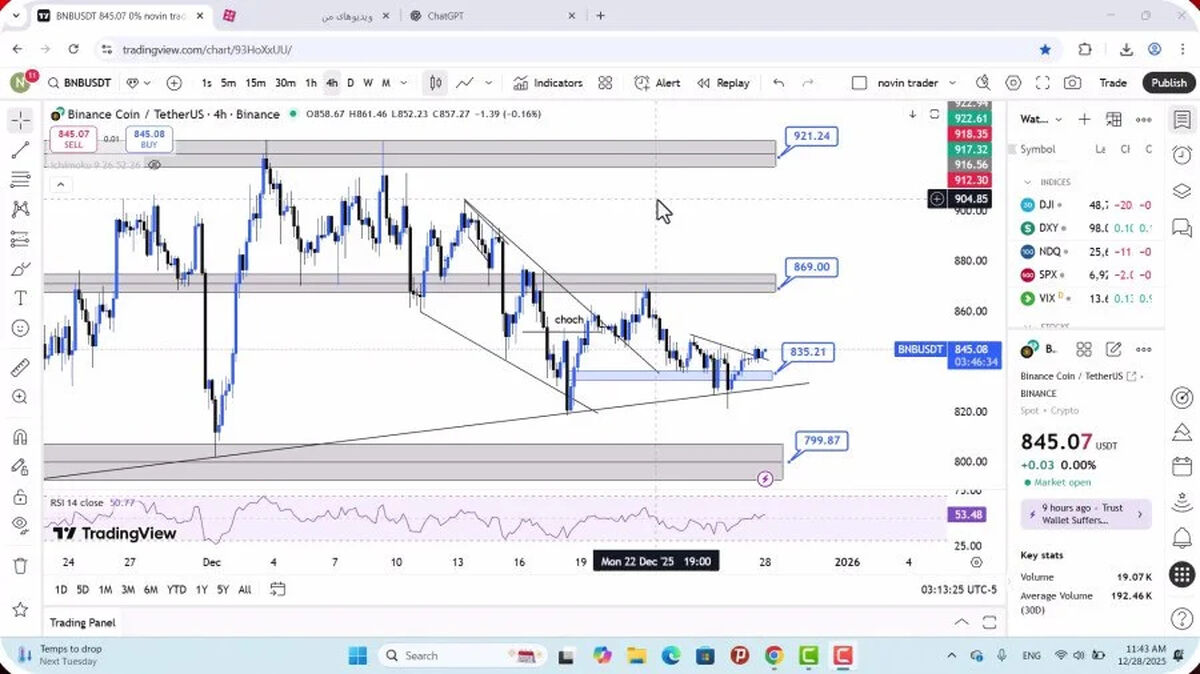Open the Indicators dialog

pyautogui.click(x=548, y=83)
